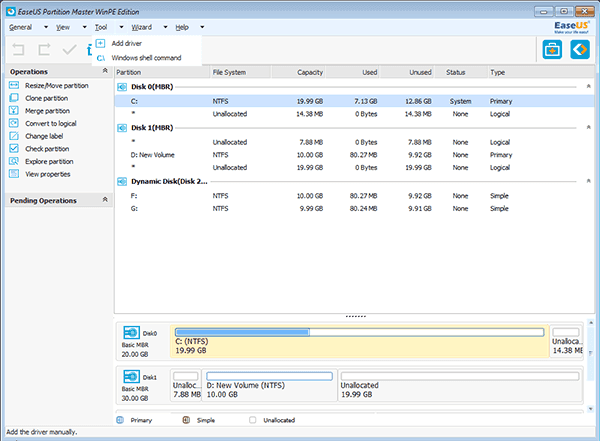Click the Resize/Move partition icon
The width and height of the screenshot is (600, 441).
(14, 86)
